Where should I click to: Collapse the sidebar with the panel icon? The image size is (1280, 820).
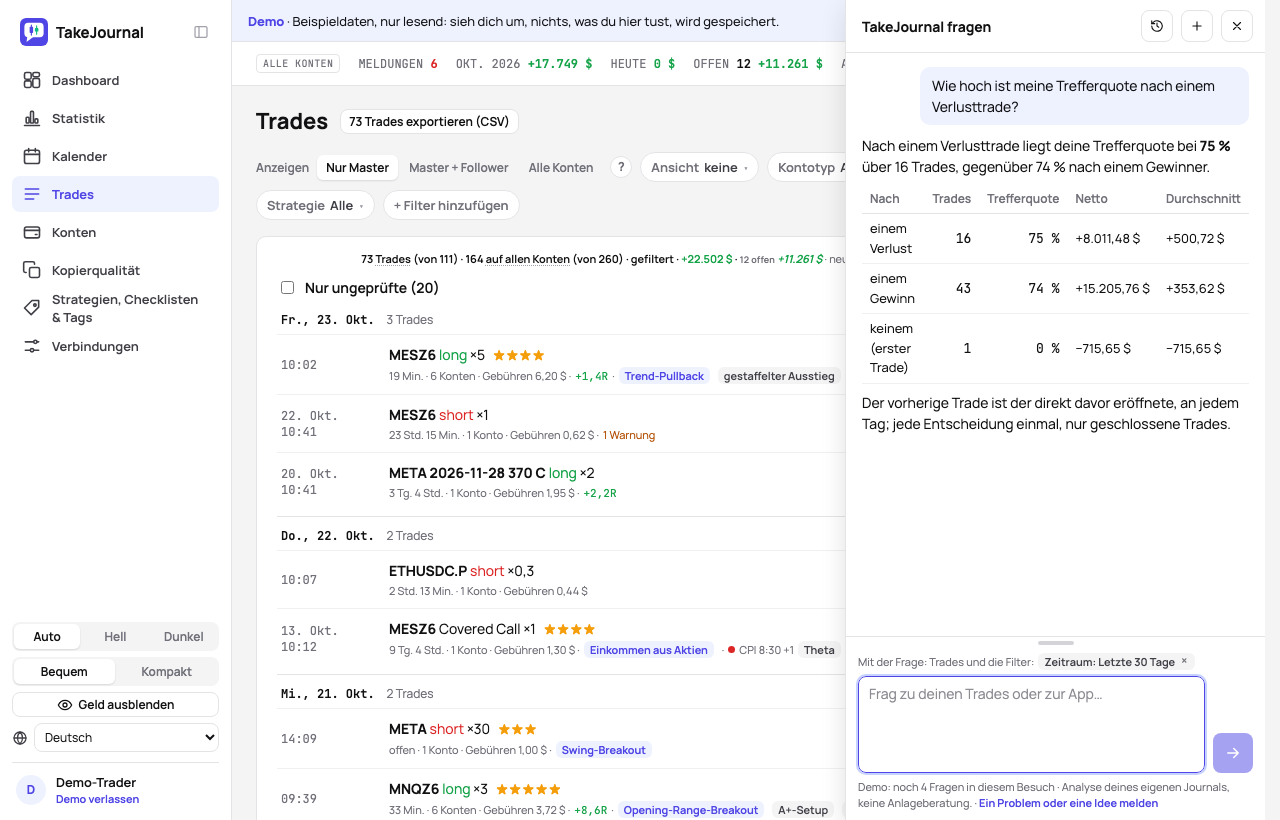[x=201, y=32]
